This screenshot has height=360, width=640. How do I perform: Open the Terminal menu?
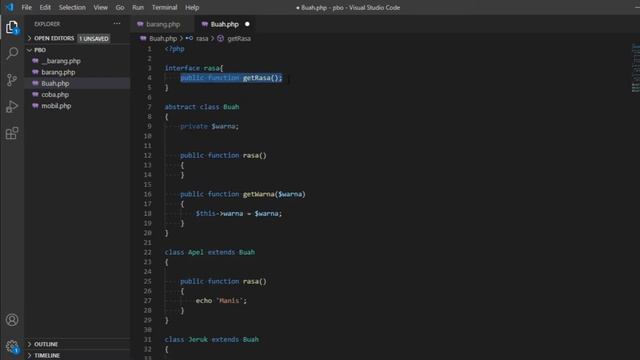tap(164, 7)
